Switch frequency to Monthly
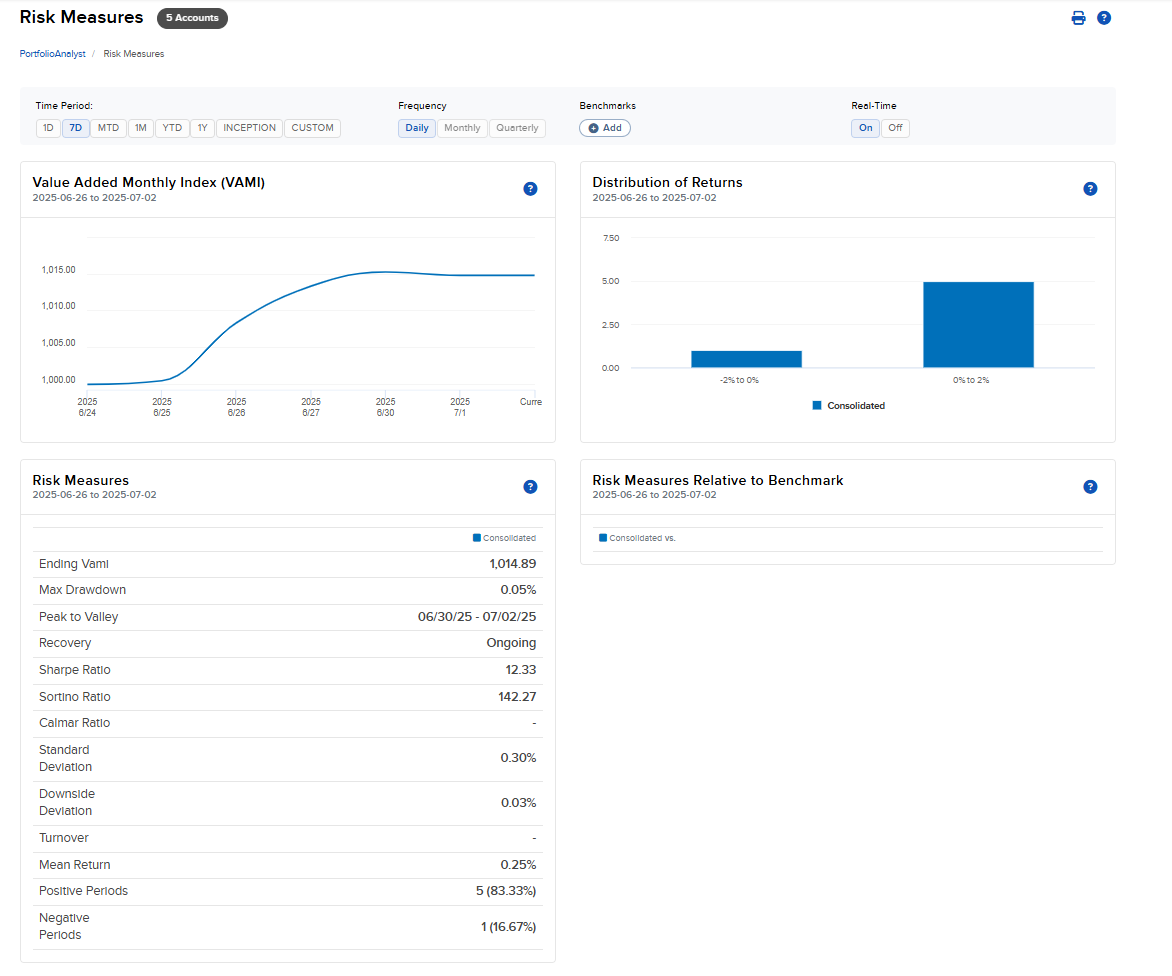The width and height of the screenshot is (1172, 976). tap(461, 128)
